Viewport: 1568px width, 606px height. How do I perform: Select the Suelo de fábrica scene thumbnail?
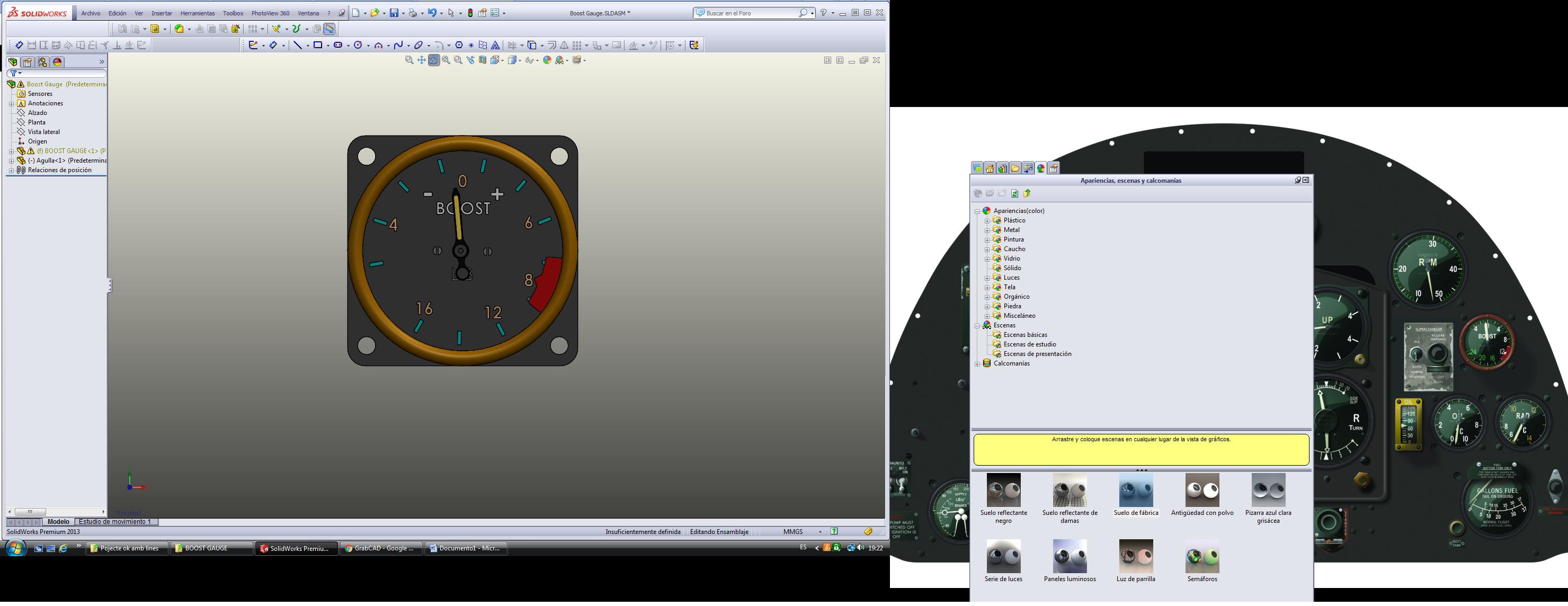[x=1136, y=490]
